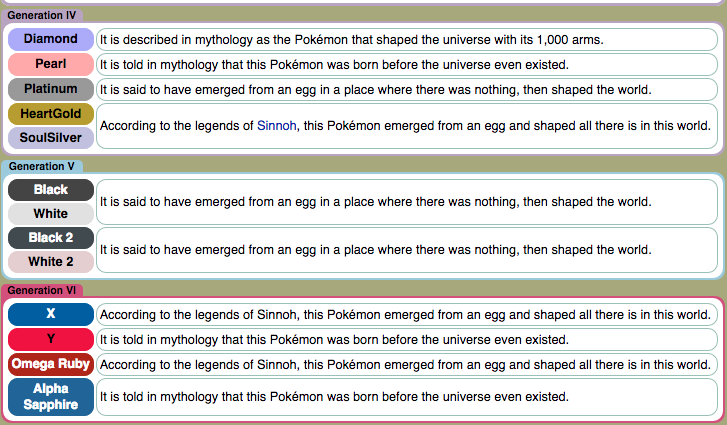This screenshot has height=425, width=727.
Task: Select the Platinum version label
Action: click(x=51, y=89)
